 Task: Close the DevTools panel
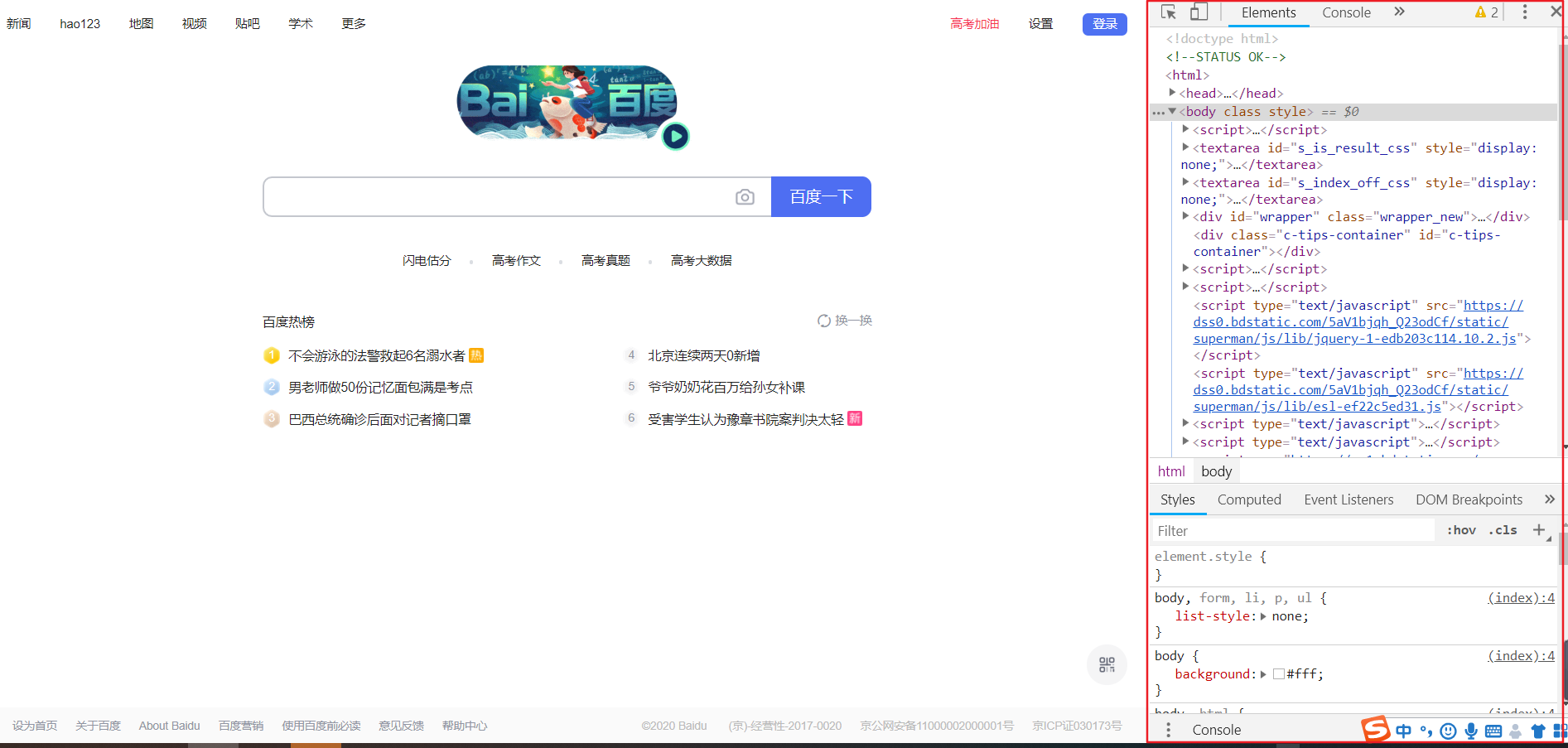point(1556,12)
